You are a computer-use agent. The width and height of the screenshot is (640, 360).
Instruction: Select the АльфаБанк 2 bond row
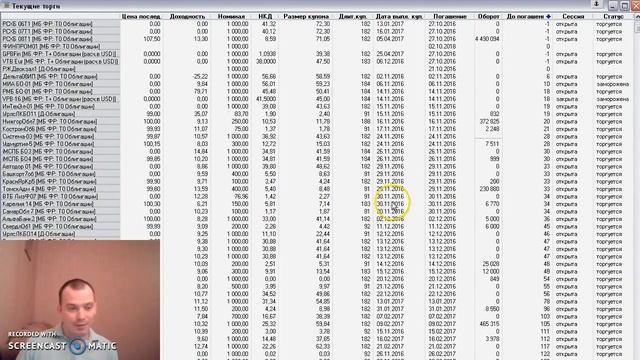[x=60, y=219]
